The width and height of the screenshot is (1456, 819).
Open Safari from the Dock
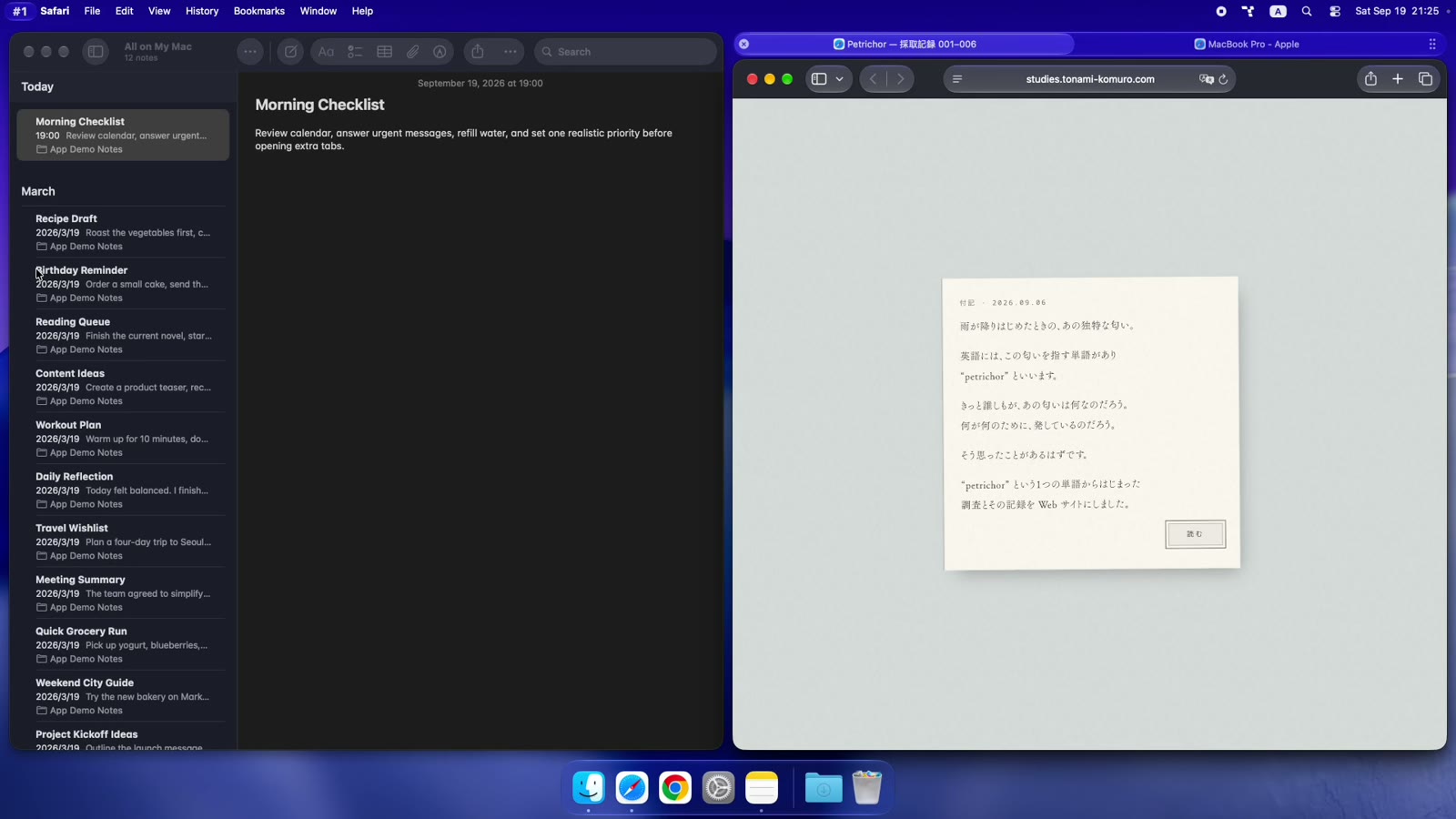click(x=632, y=788)
